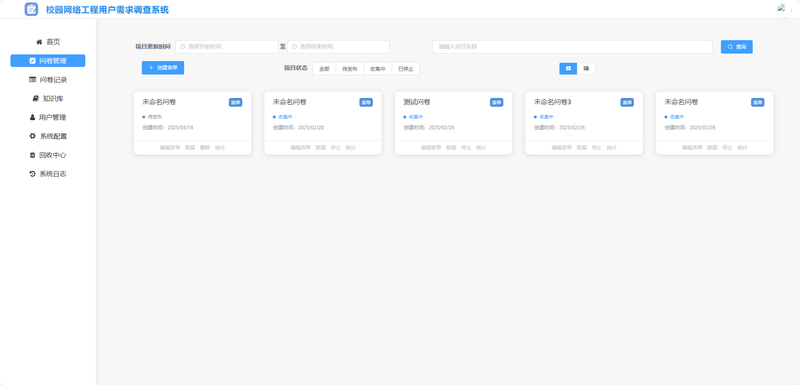Click the header title 校园网络工程用户需求调查系统

pyautogui.click(x=107, y=10)
